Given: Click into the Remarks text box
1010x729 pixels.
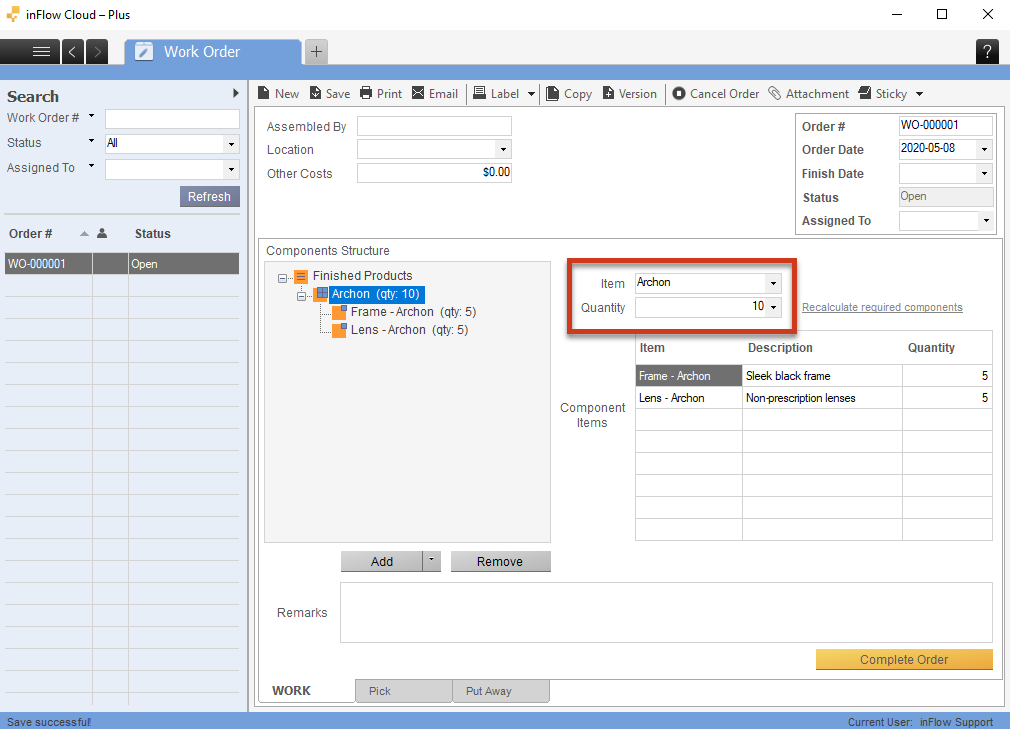Looking at the screenshot, I should pos(666,612).
